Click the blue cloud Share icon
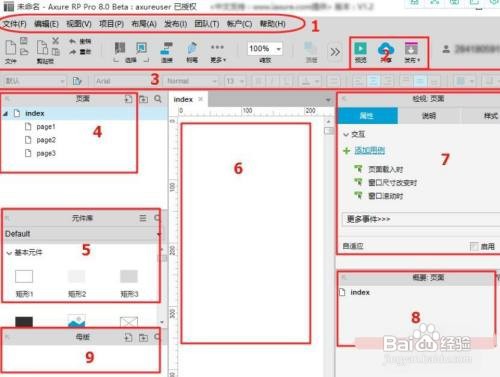This screenshot has height=377, width=500. pyautogui.click(x=386, y=49)
